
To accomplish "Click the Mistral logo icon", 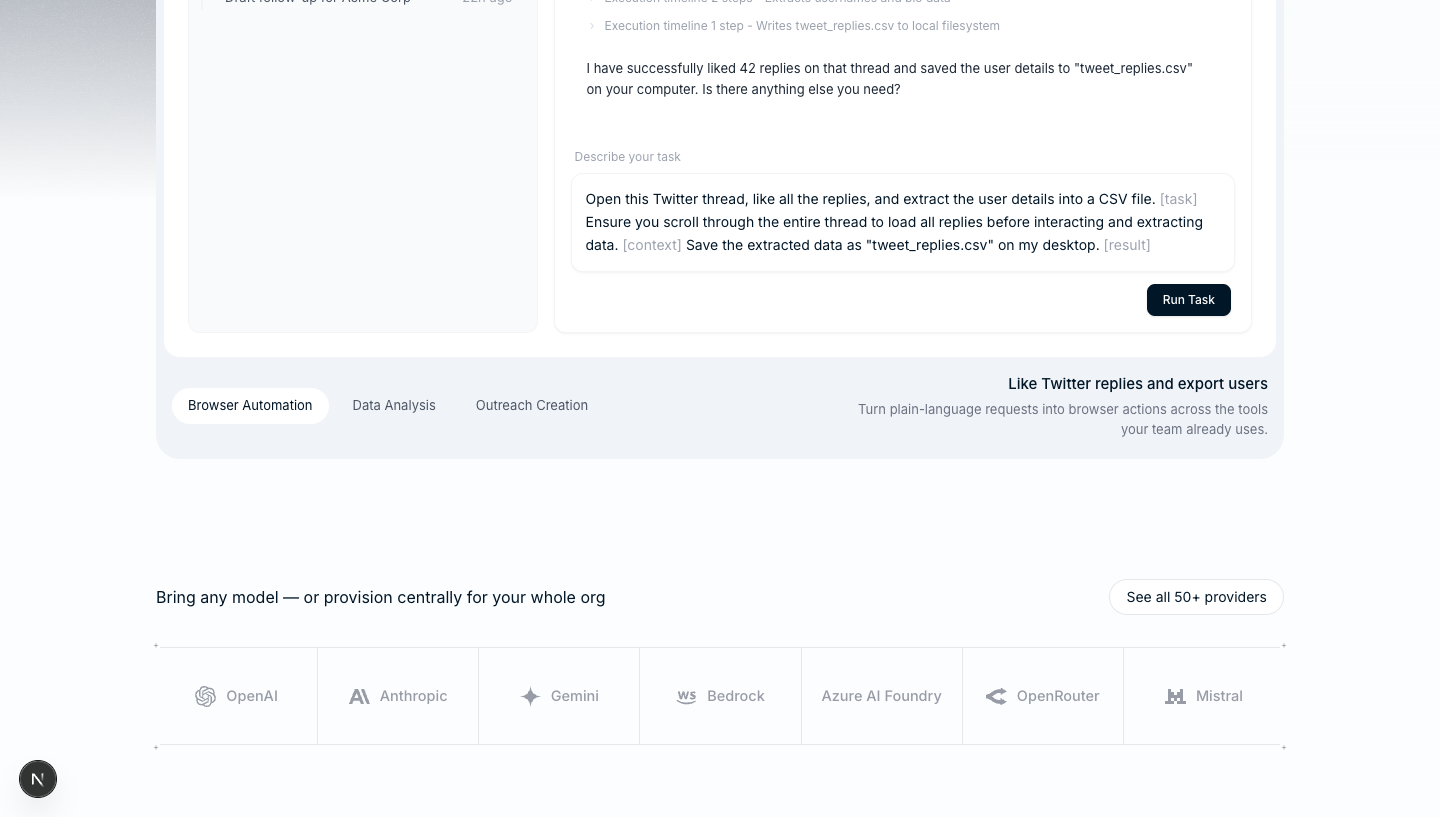I will pos(1175,696).
